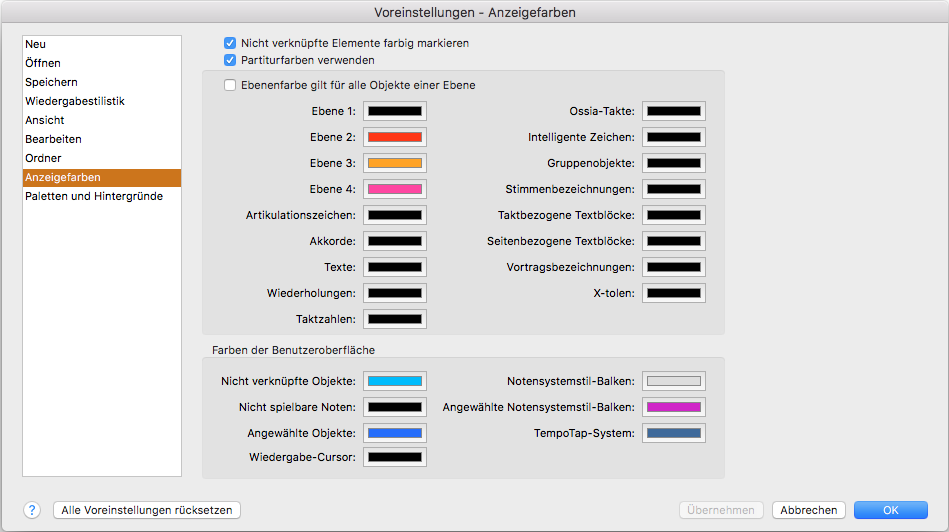The height and width of the screenshot is (532, 949).
Task: Edit Artikulationszeichen color swatch
Action: pyautogui.click(x=395, y=215)
